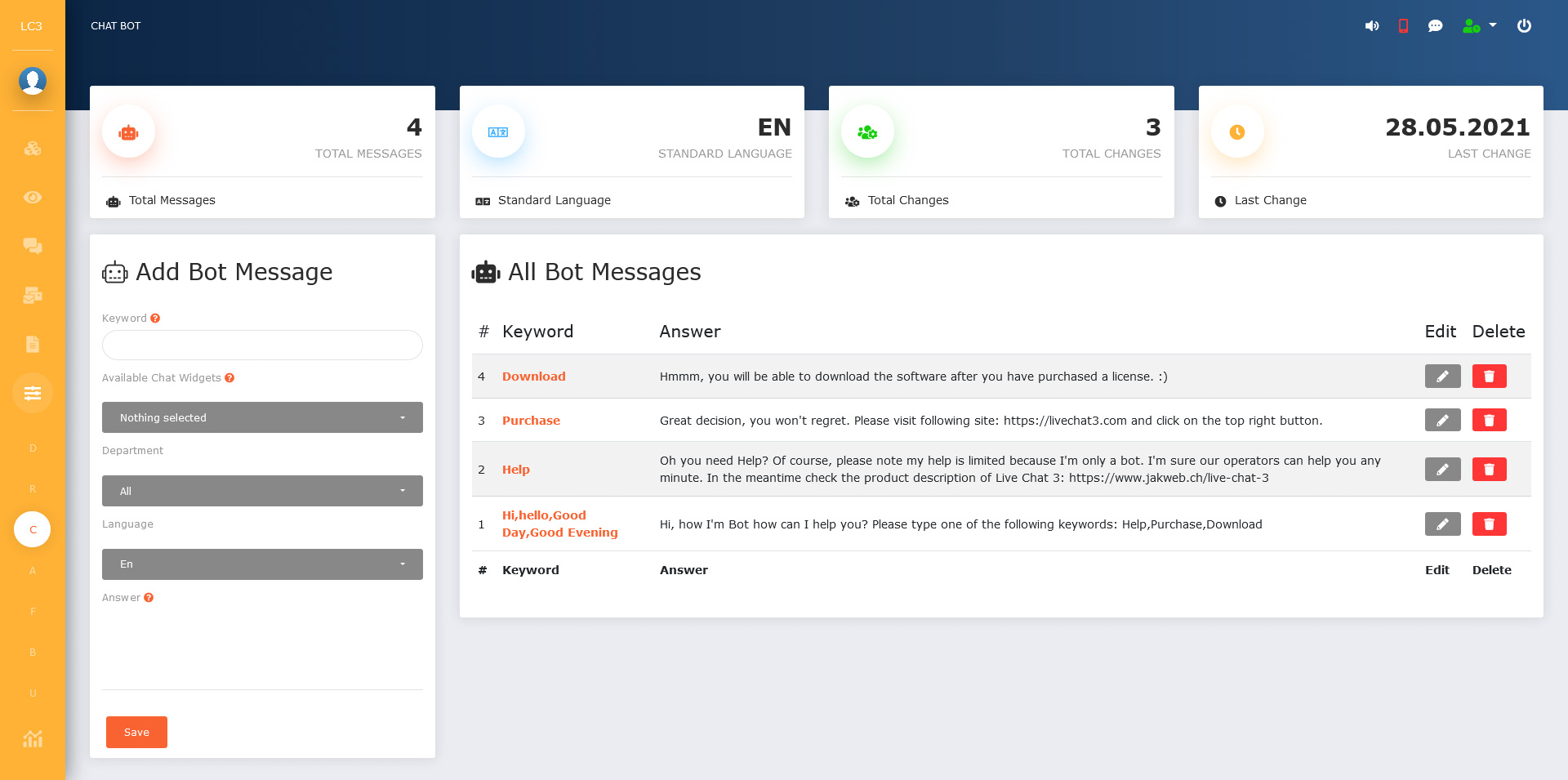Open the chat bubble icon in header
Screen dimensions: 1568x780
click(1435, 26)
